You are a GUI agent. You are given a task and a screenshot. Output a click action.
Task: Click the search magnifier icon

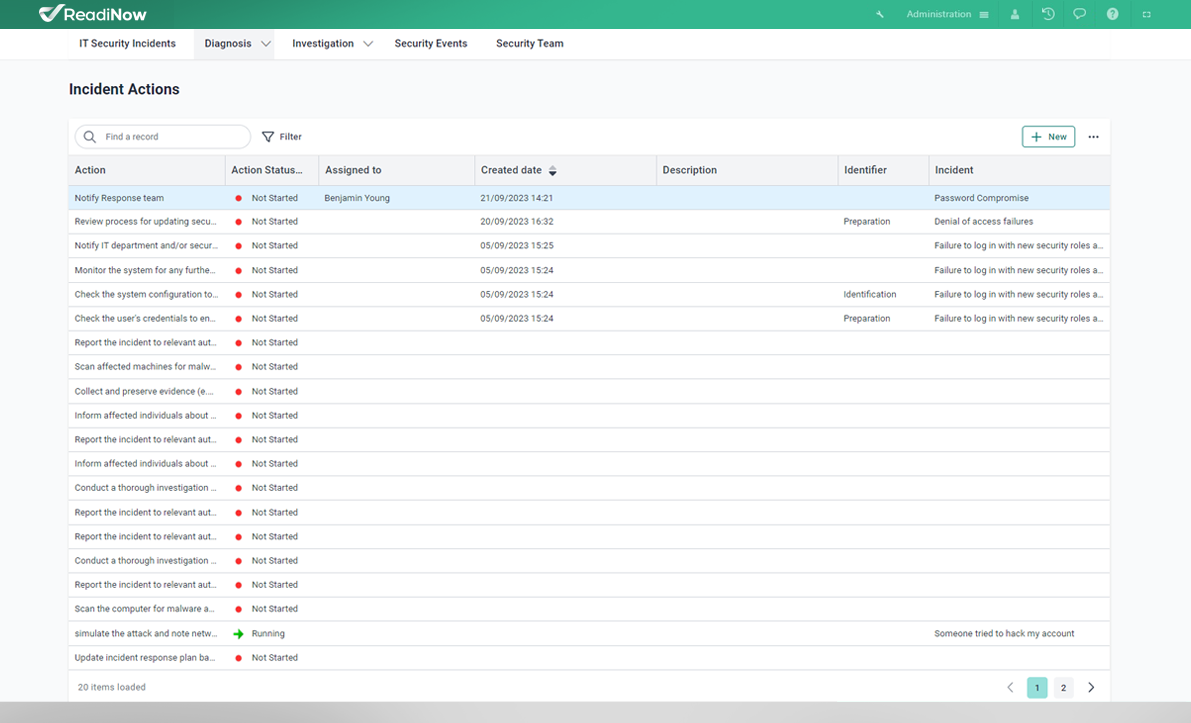(90, 137)
